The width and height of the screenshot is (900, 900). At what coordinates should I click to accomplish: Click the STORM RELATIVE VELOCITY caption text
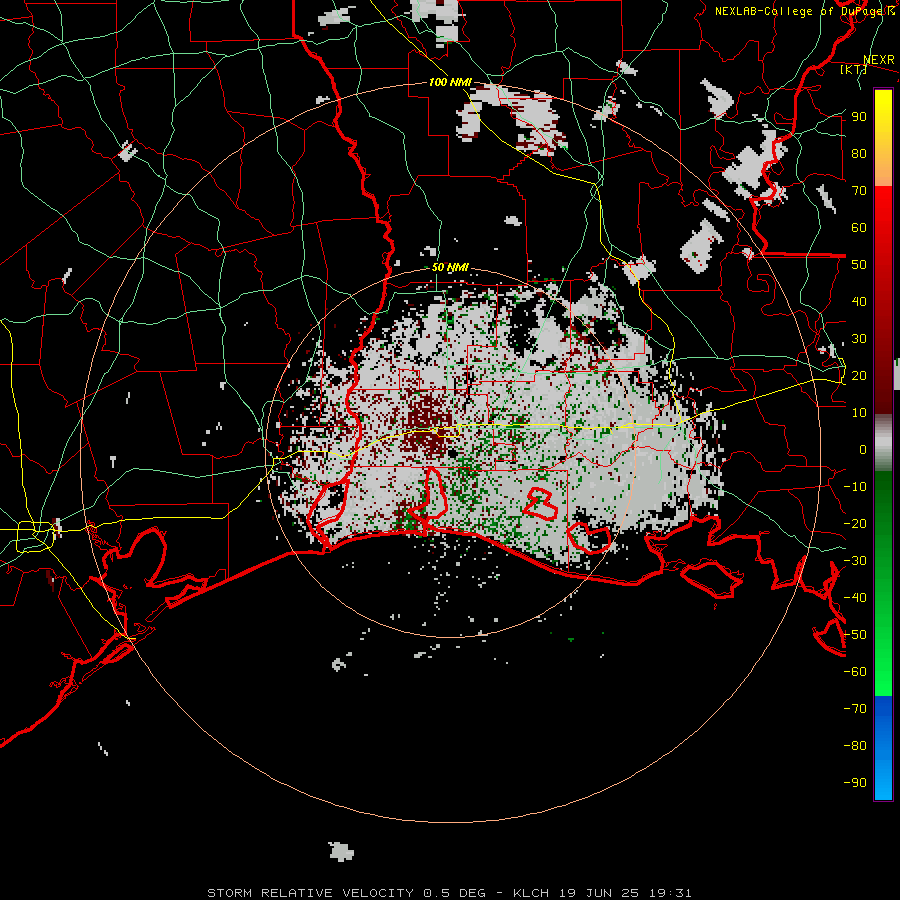point(311,893)
